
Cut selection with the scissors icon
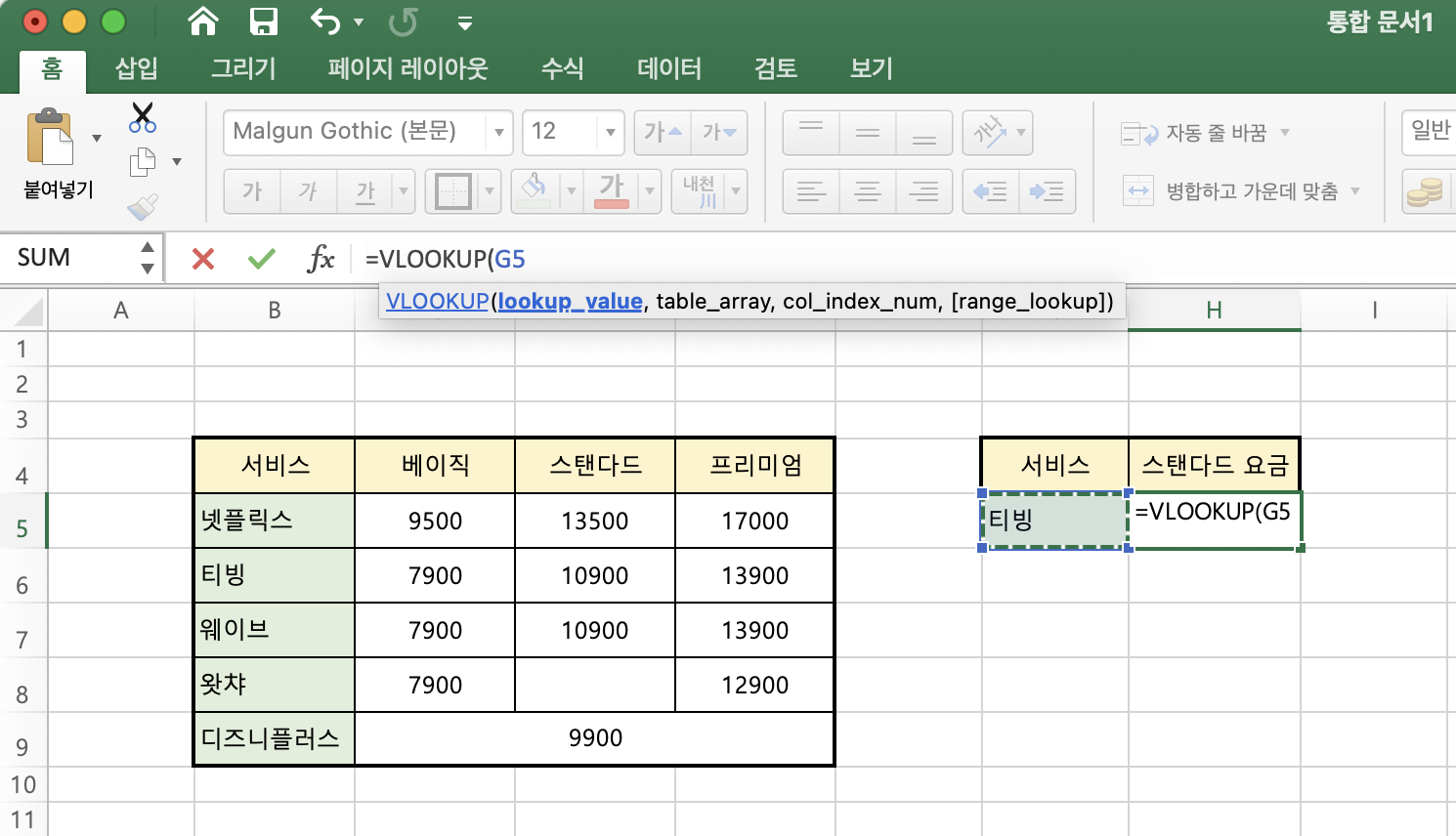pyautogui.click(x=143, y=117)
